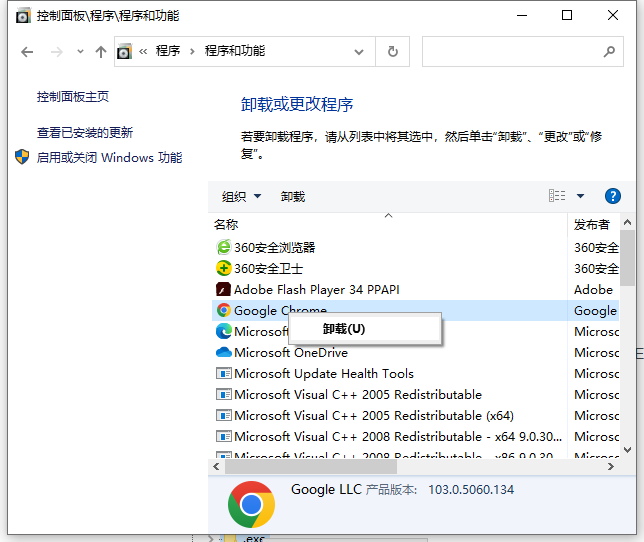Open 控制面板主页 link
The height and width of the screenshot is (542, 644).
coord(73,97)
